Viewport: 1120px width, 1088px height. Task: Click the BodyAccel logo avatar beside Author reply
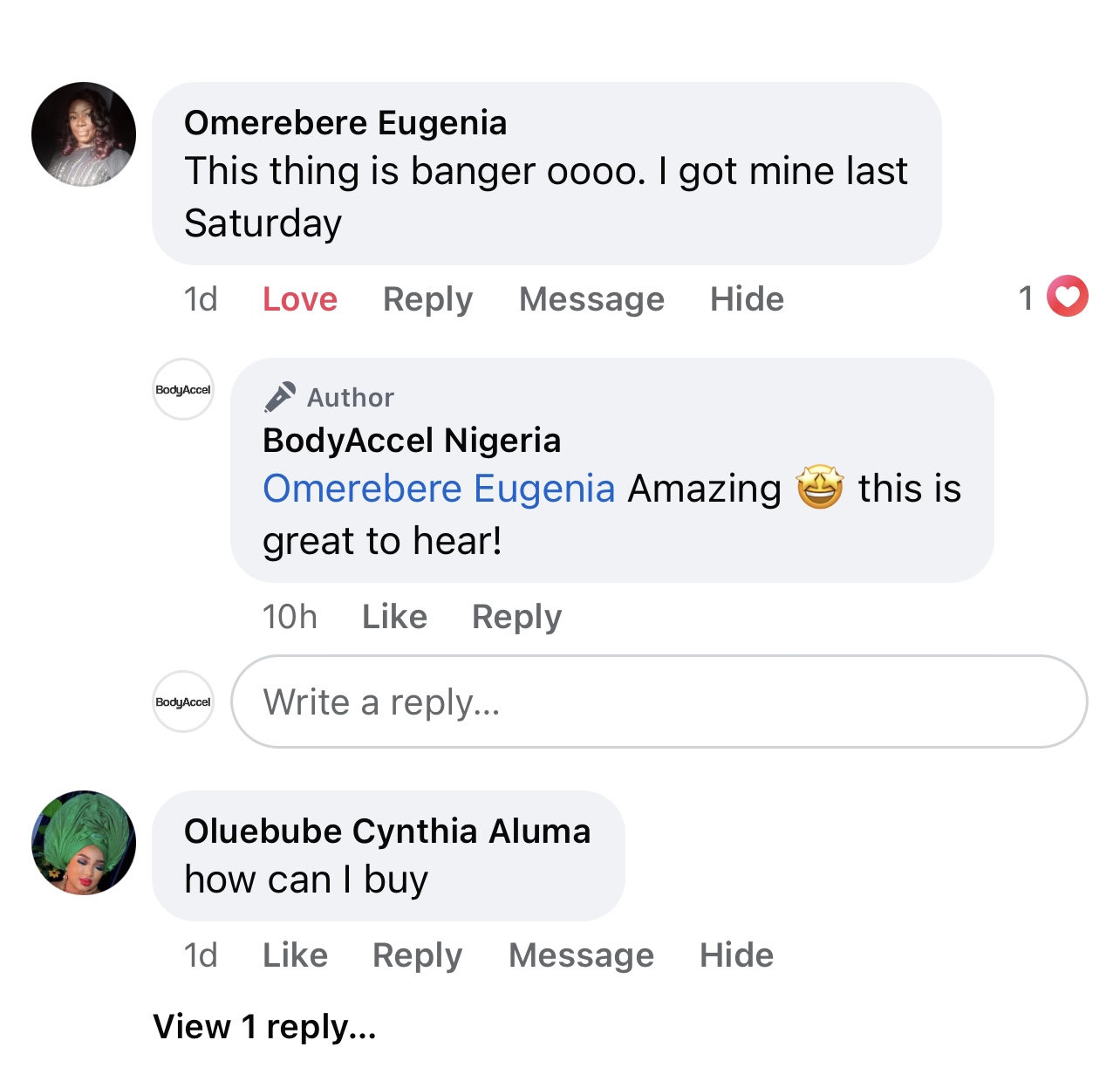point(183,389)
